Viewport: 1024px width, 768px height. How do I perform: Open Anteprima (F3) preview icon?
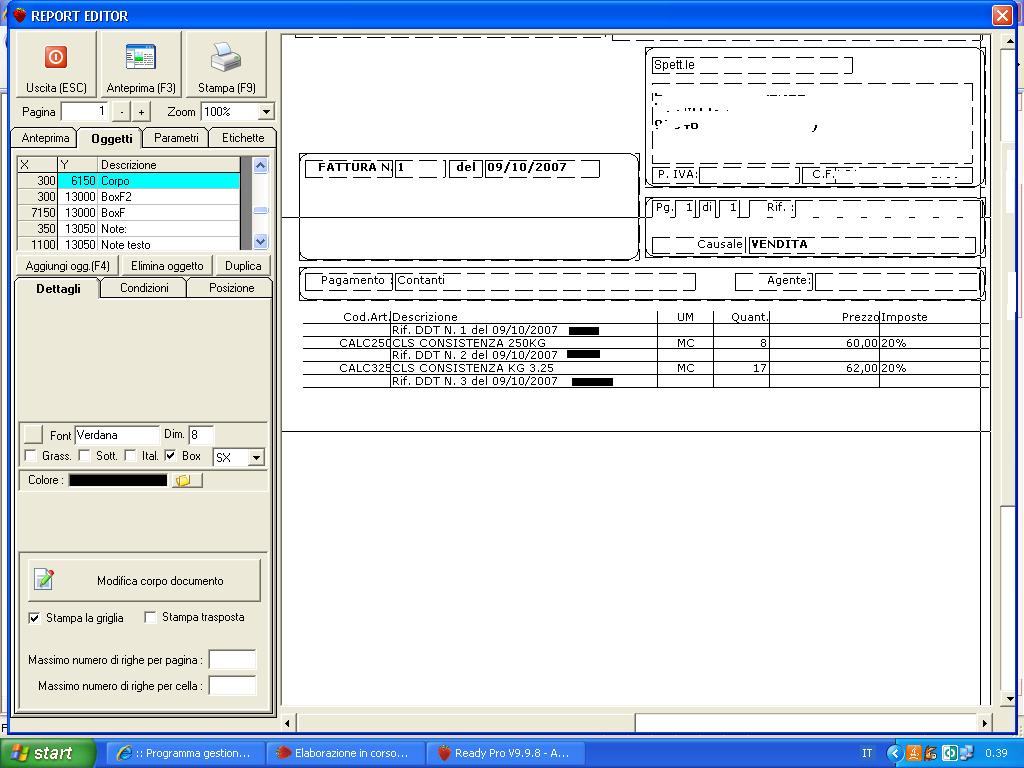click(140, 57)
